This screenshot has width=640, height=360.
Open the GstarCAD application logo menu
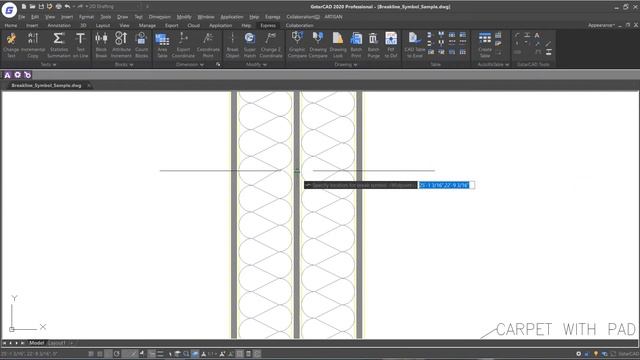(x=9, y=10)
